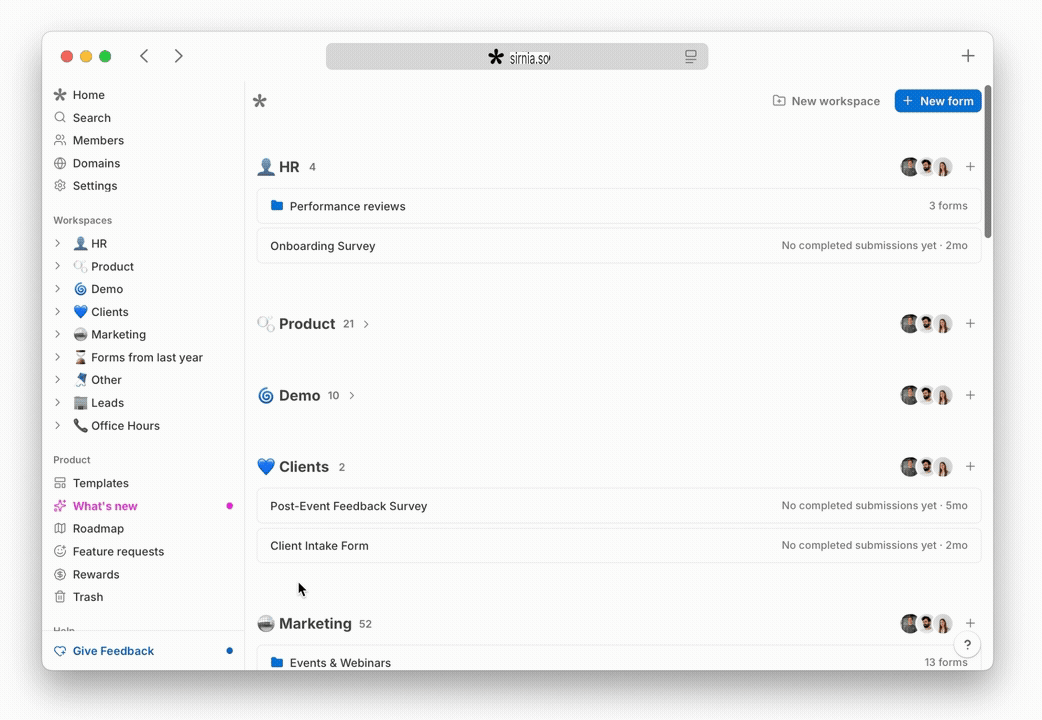The width and height of the screenshot is (1042, 720).
Task: Click the Rewards dollar icon
Action: pos(60,574)
